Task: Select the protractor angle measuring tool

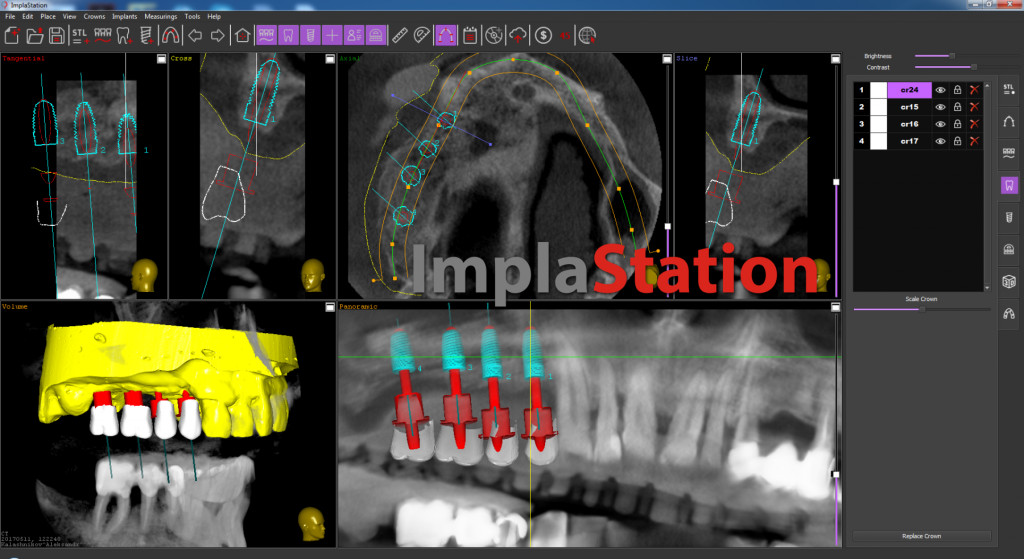Action: (x=422, y=35)
